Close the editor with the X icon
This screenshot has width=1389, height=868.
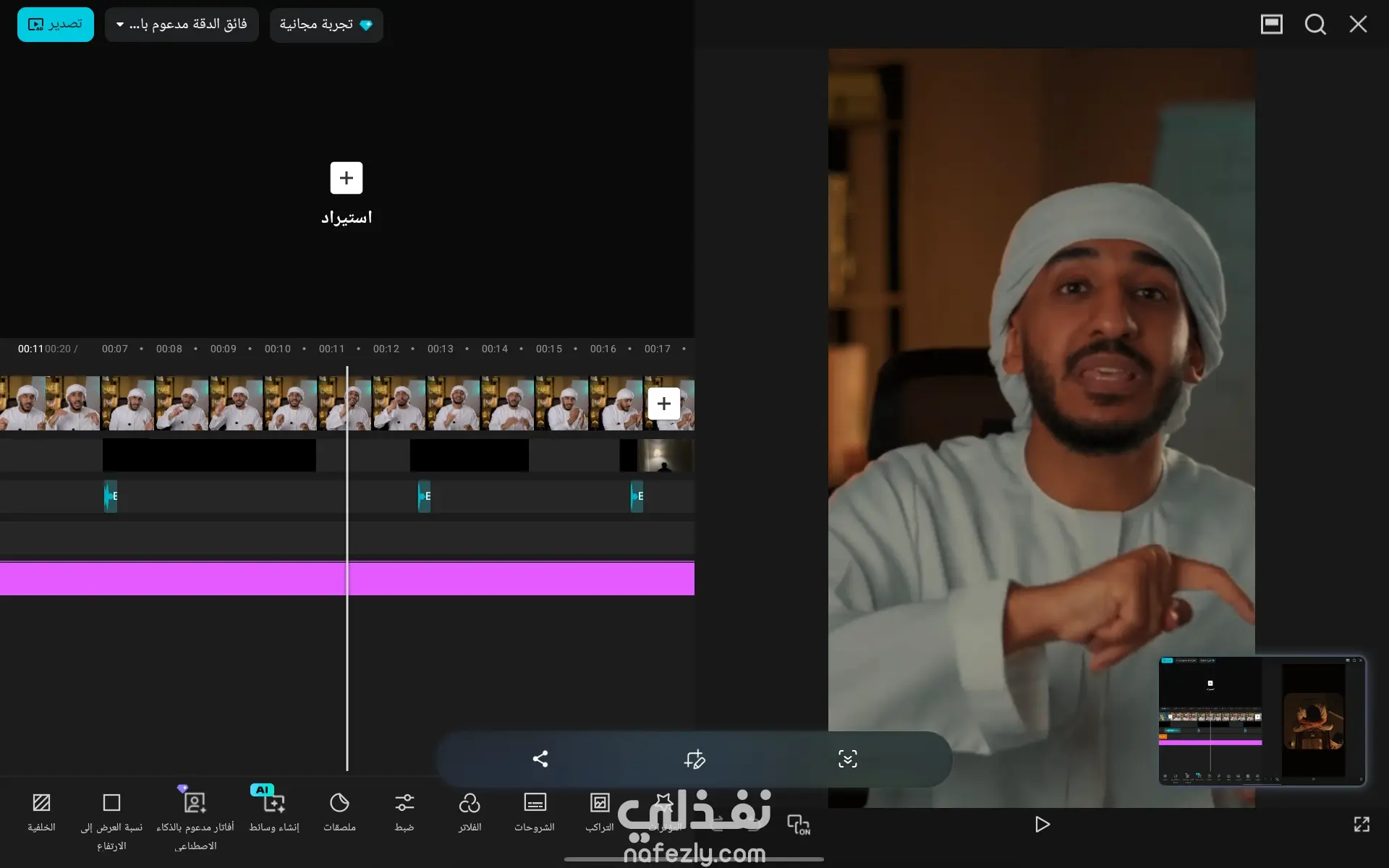[x=1359, y=25]
